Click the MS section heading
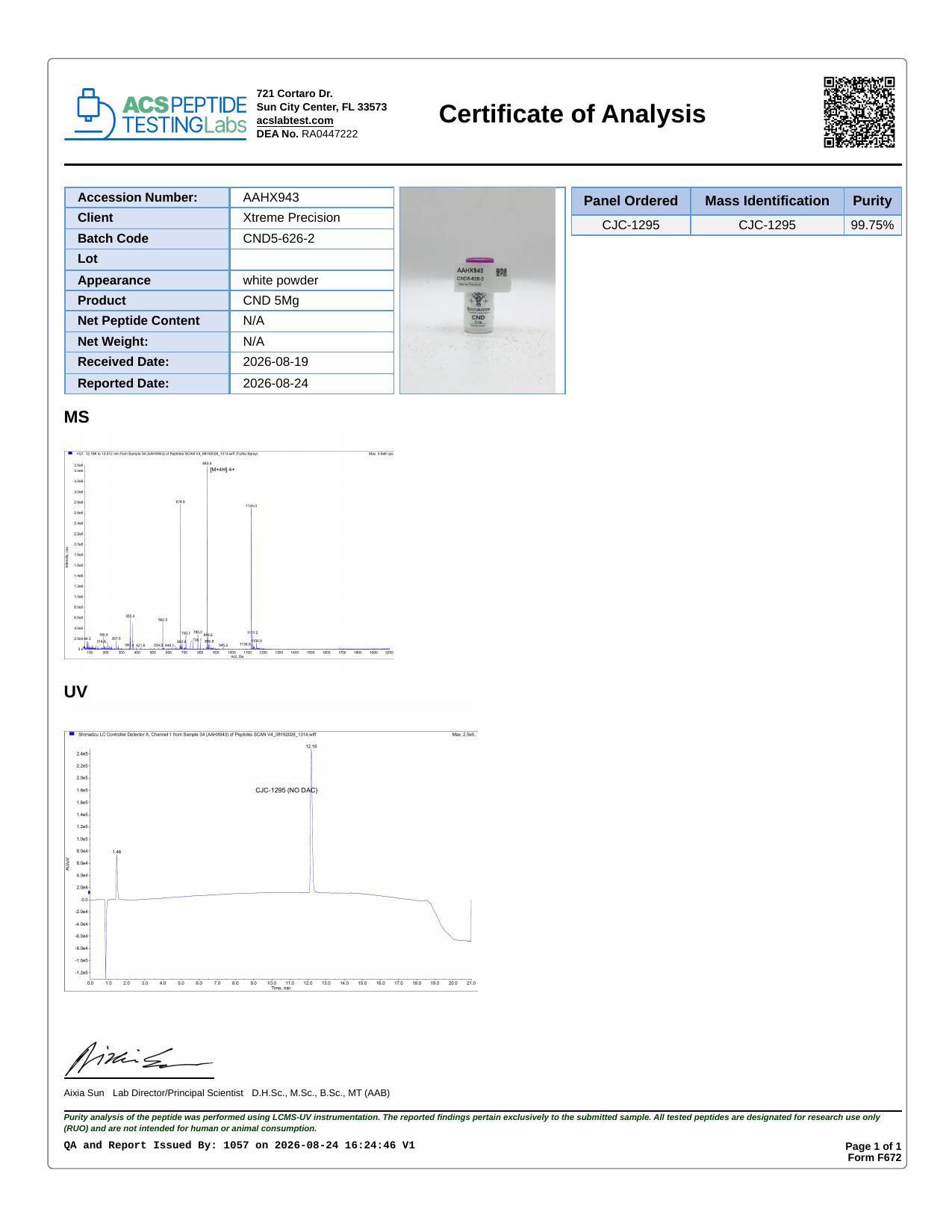The height and width of the screenshot is (1232, 952). 76,417
